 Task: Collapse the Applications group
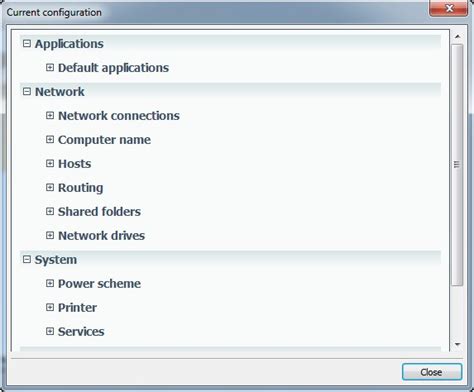click(27, 43)
